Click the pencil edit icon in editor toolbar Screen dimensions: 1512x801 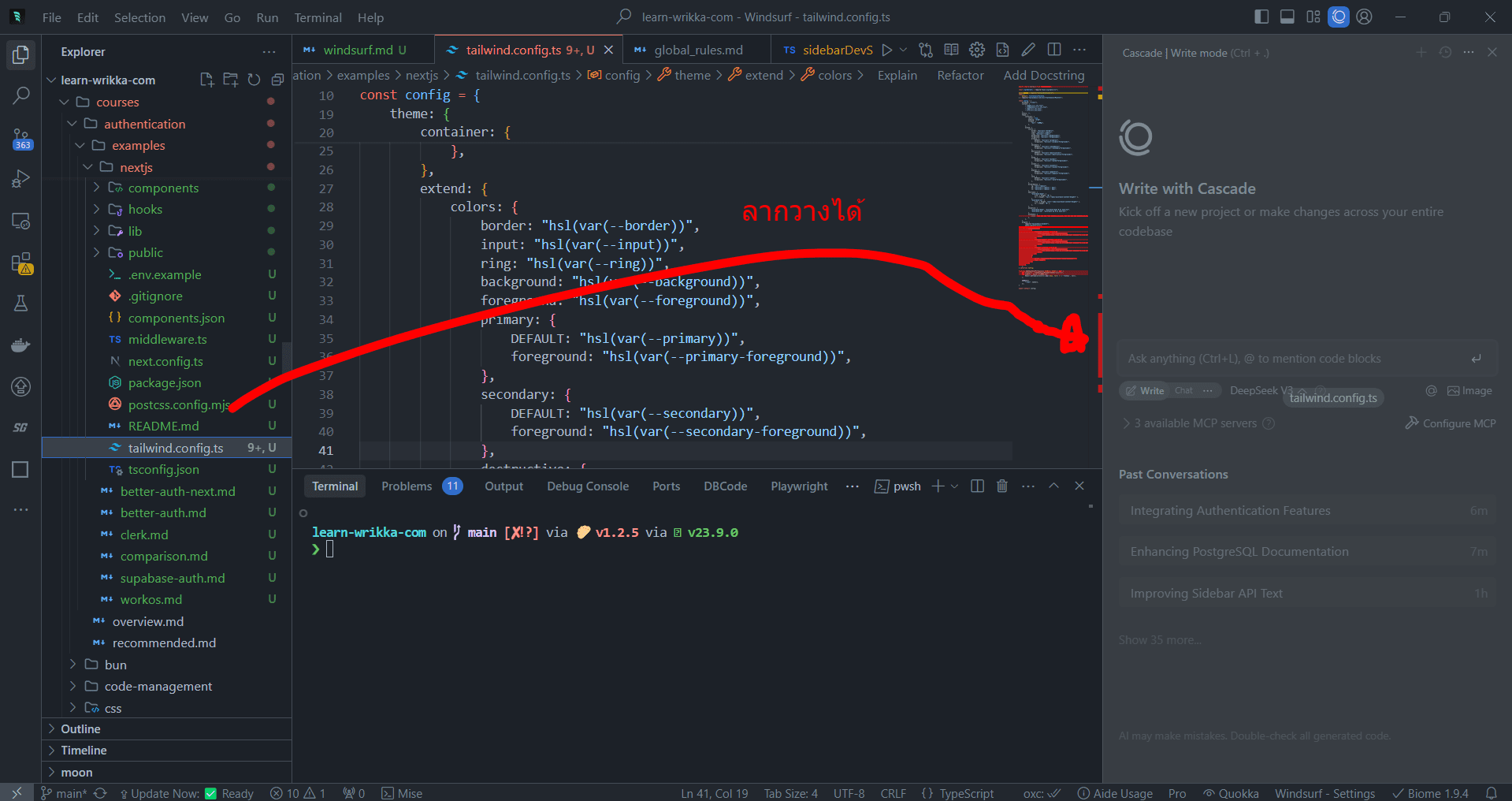point(1028,50)
